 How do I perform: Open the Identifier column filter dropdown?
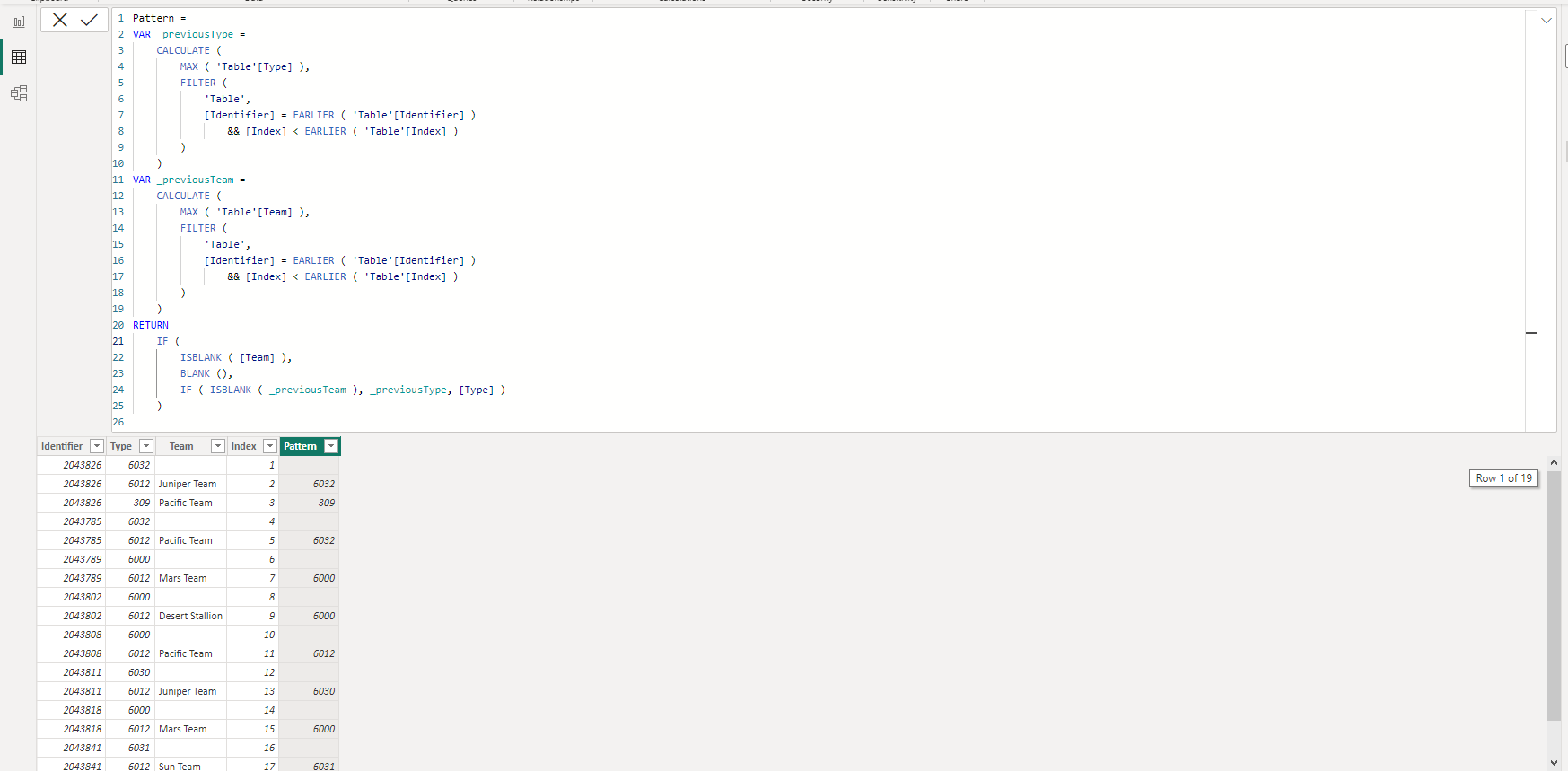[97, 446]
